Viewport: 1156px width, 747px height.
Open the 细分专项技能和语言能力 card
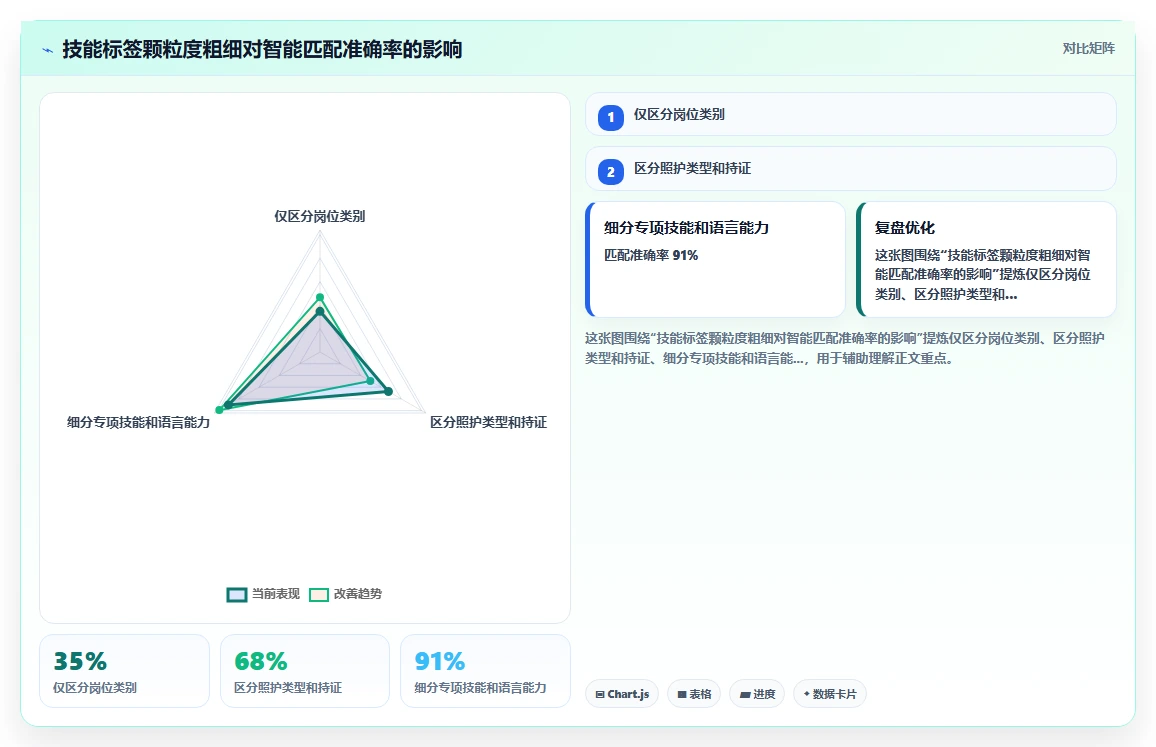(x=715, y=260)
